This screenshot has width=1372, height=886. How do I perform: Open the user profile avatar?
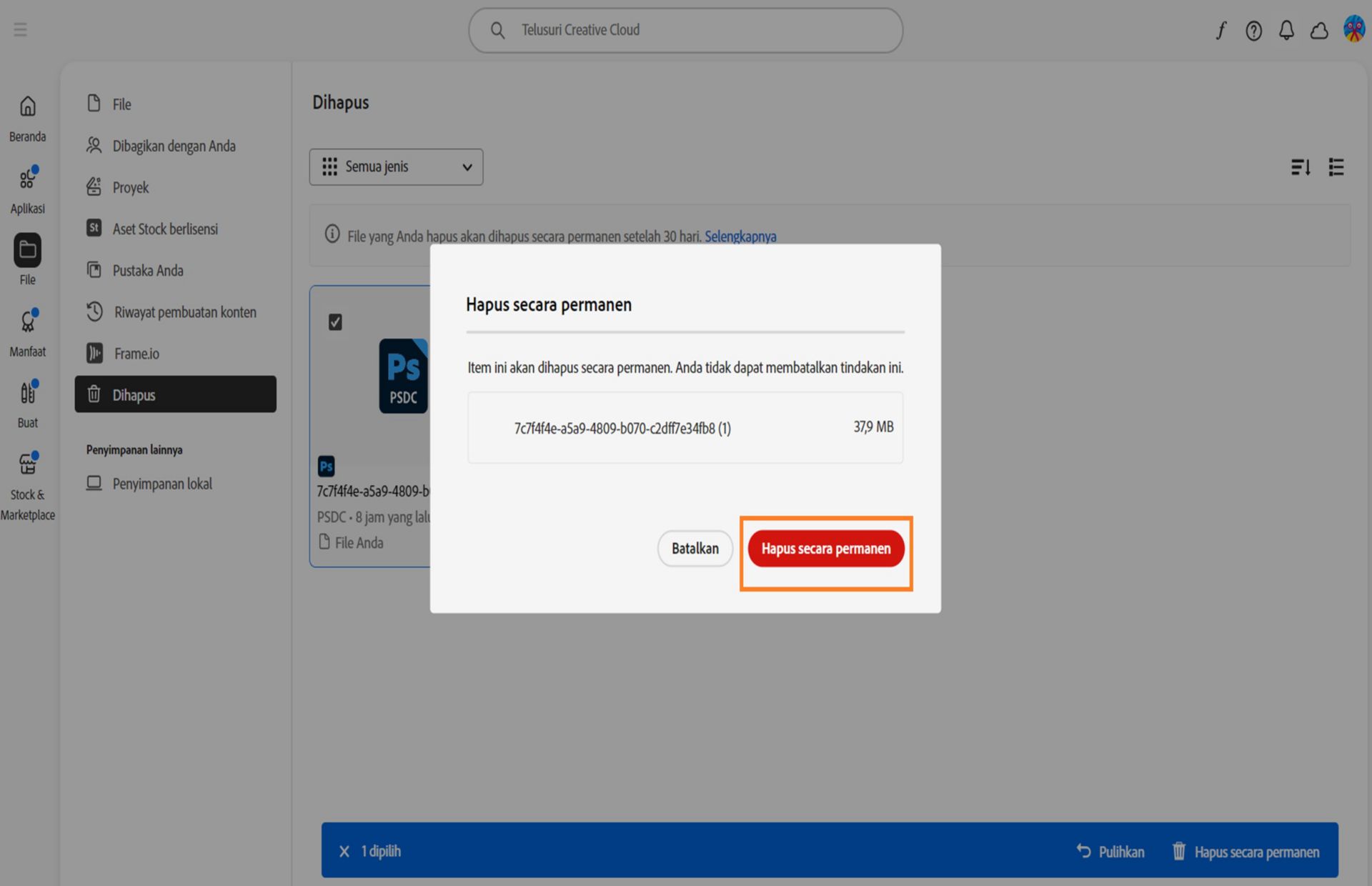pyautogui.click(x=1353, y=29)
